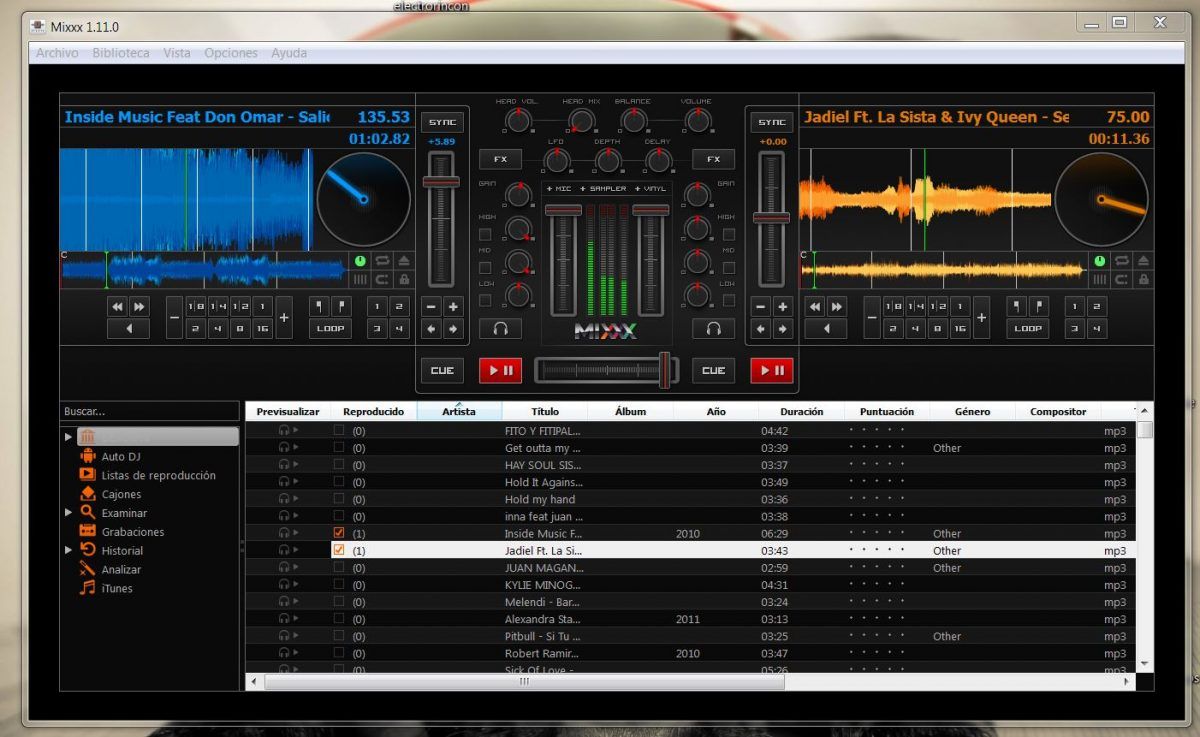The image size is (1200, 737).
Task: Click rewind button on the right deck
Action: pyautogui.click(x=816, y=307)
